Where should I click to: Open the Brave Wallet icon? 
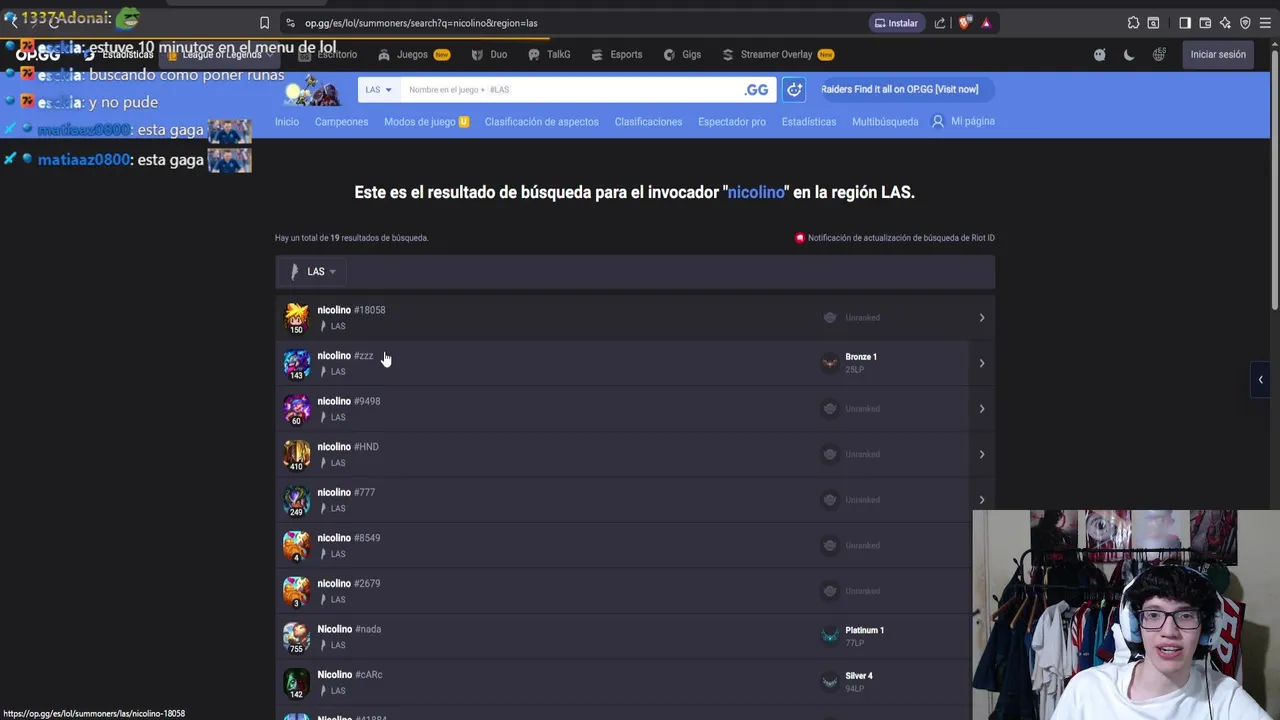point(1205,23)
